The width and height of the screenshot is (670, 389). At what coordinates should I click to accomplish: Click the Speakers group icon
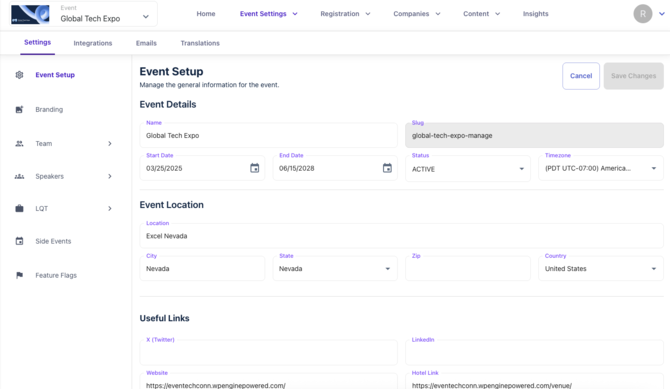pyautogui.click(x=19, y=176)
